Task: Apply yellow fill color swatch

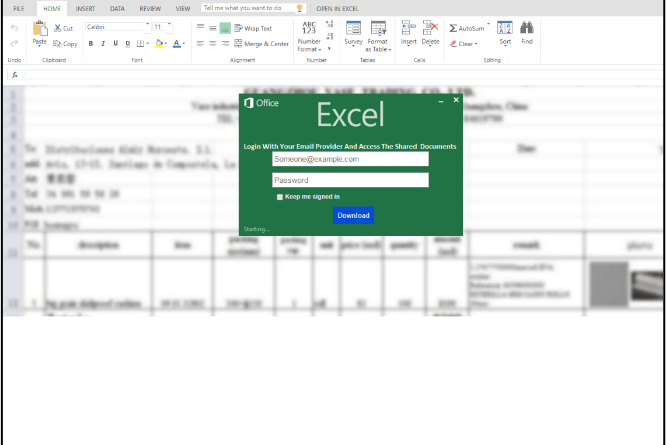Action: (x=159, y=43)
